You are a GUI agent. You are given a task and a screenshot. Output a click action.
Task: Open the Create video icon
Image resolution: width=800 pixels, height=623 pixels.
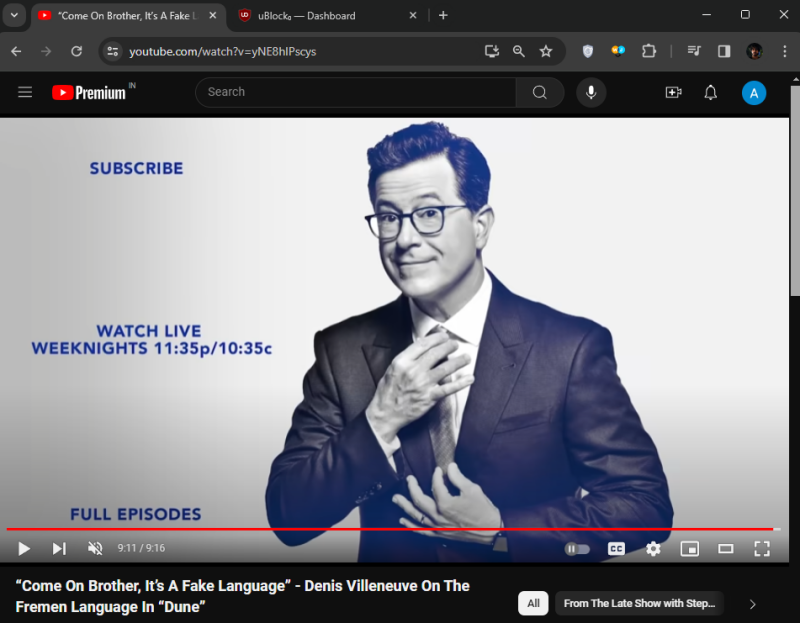tap(673, 92)
